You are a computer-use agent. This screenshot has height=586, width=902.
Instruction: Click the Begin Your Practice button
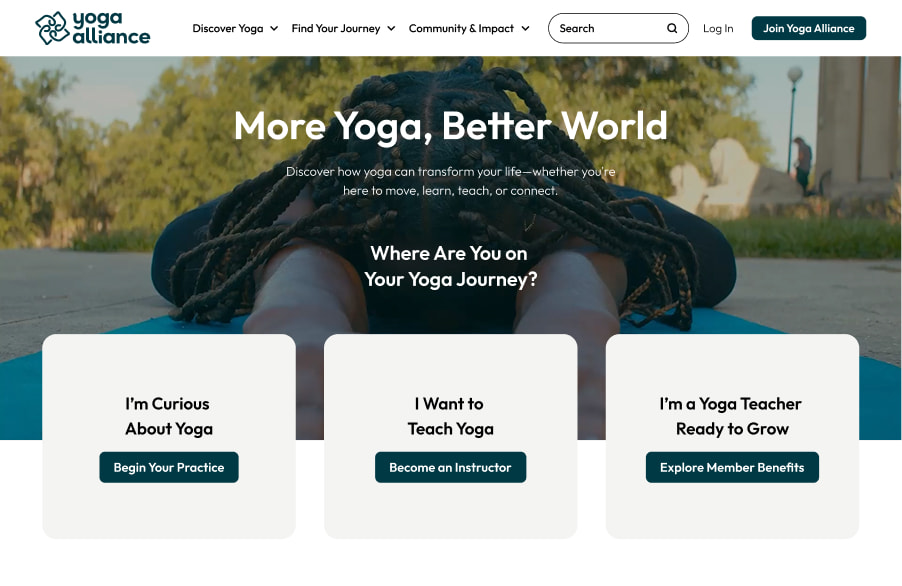point(169,467)
